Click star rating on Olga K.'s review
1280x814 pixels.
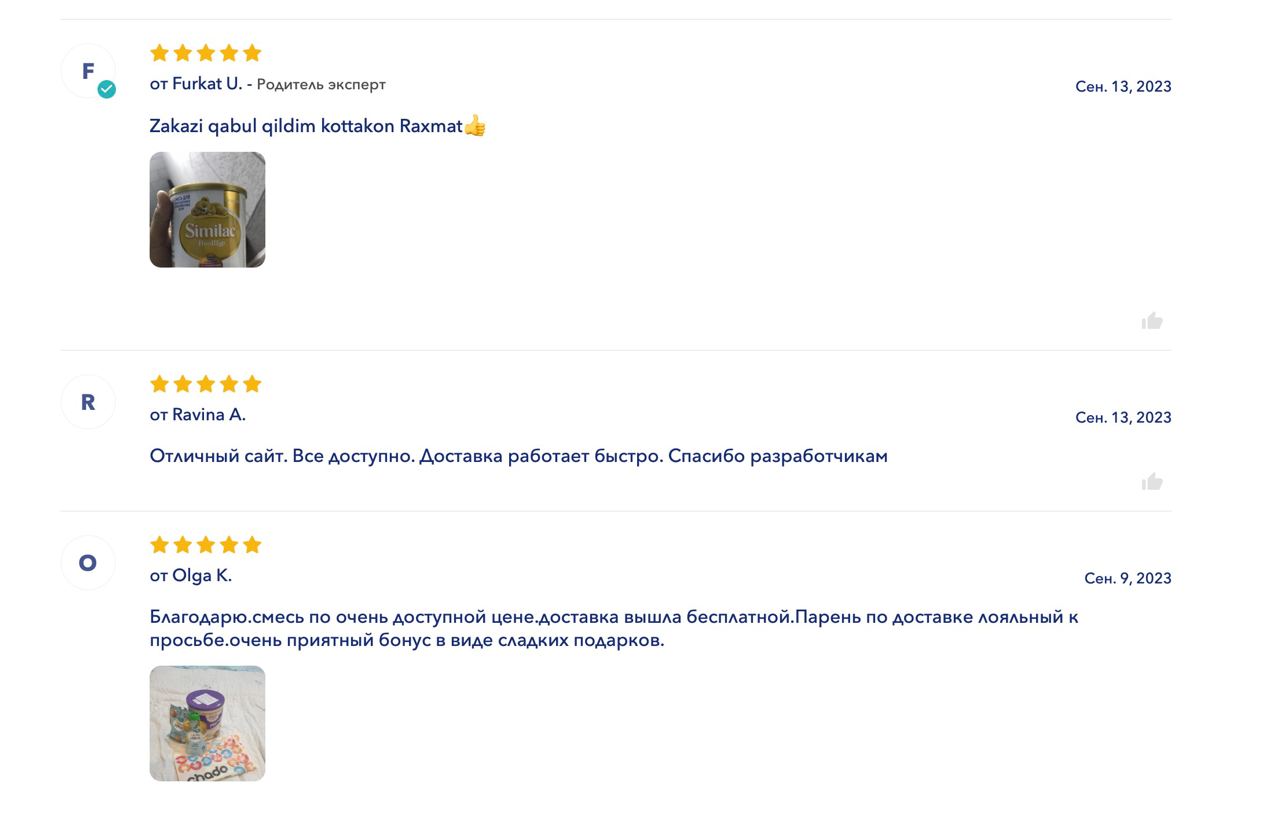206,545
